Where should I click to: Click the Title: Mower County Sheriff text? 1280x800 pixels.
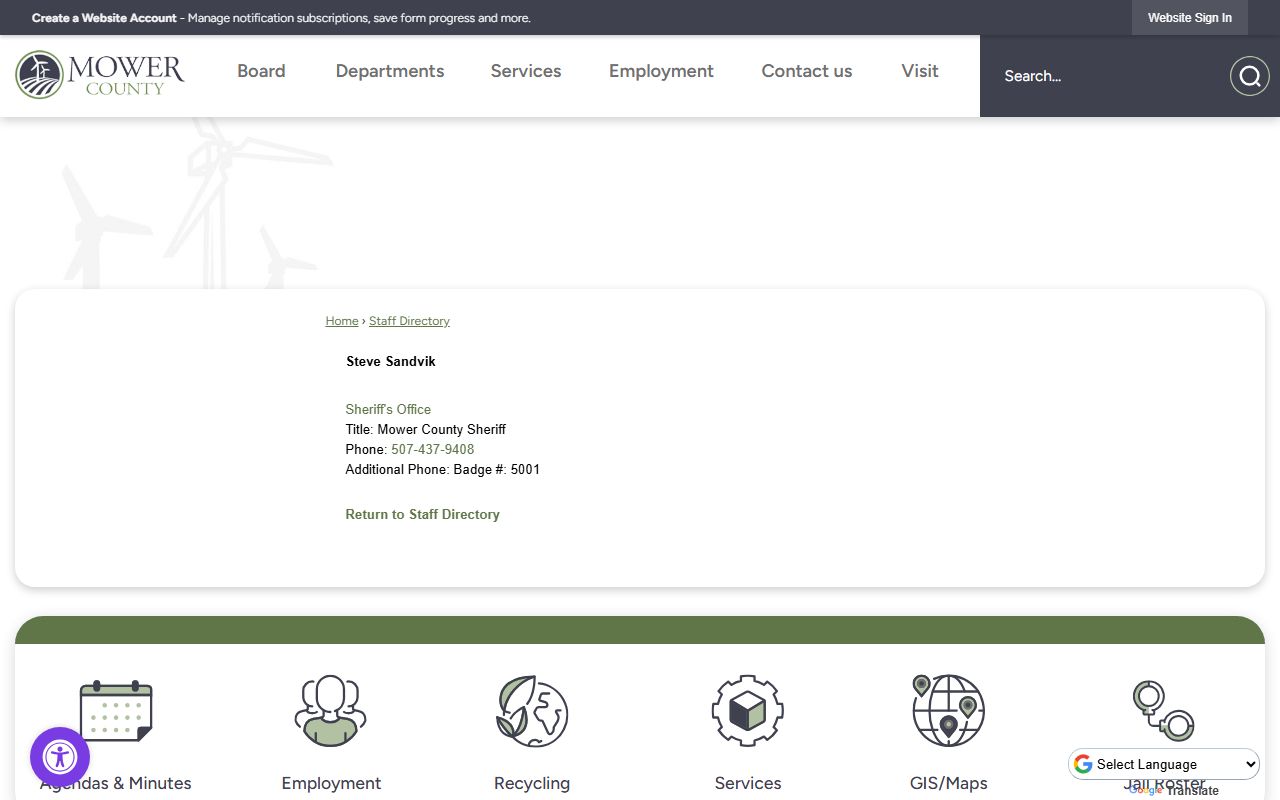426,429
